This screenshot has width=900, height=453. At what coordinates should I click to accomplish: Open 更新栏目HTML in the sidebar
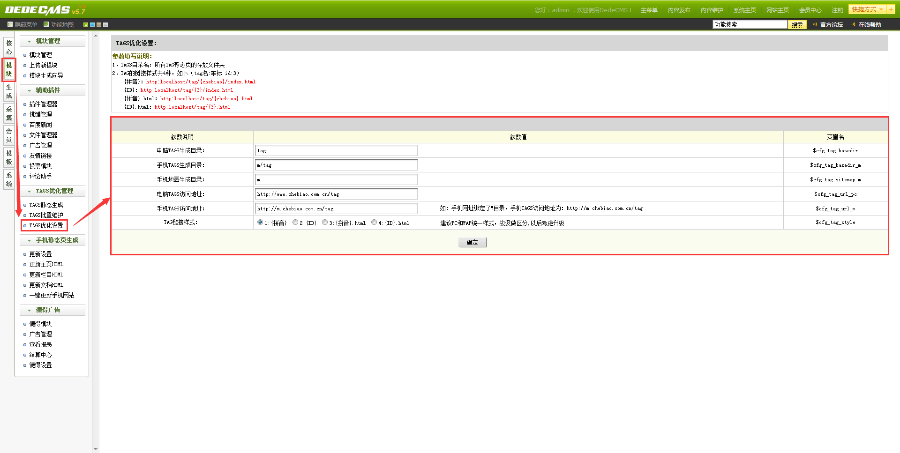click(46, 274)
